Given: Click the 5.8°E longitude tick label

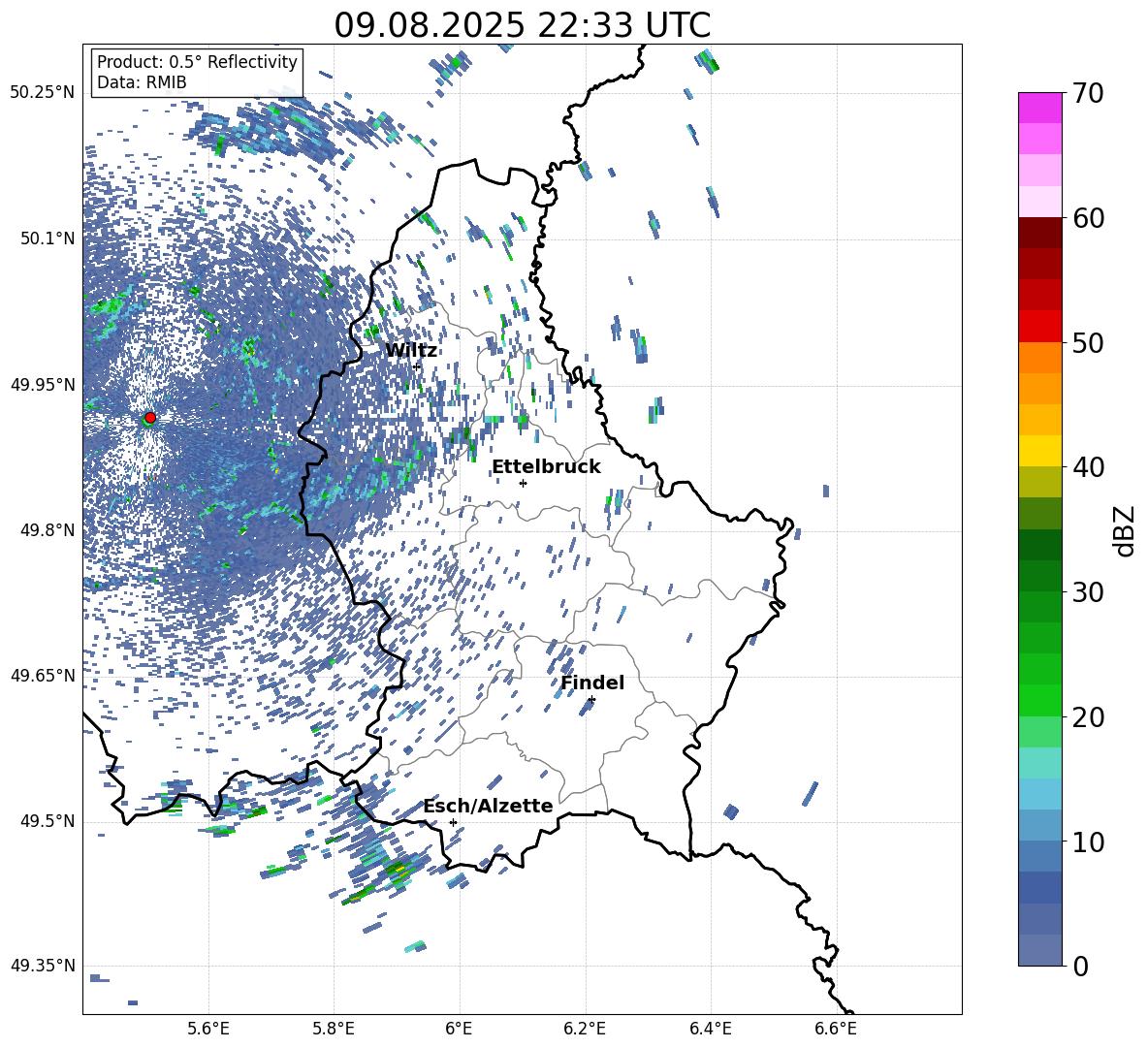Looking at the screenshot, I should pos(334,1029).
